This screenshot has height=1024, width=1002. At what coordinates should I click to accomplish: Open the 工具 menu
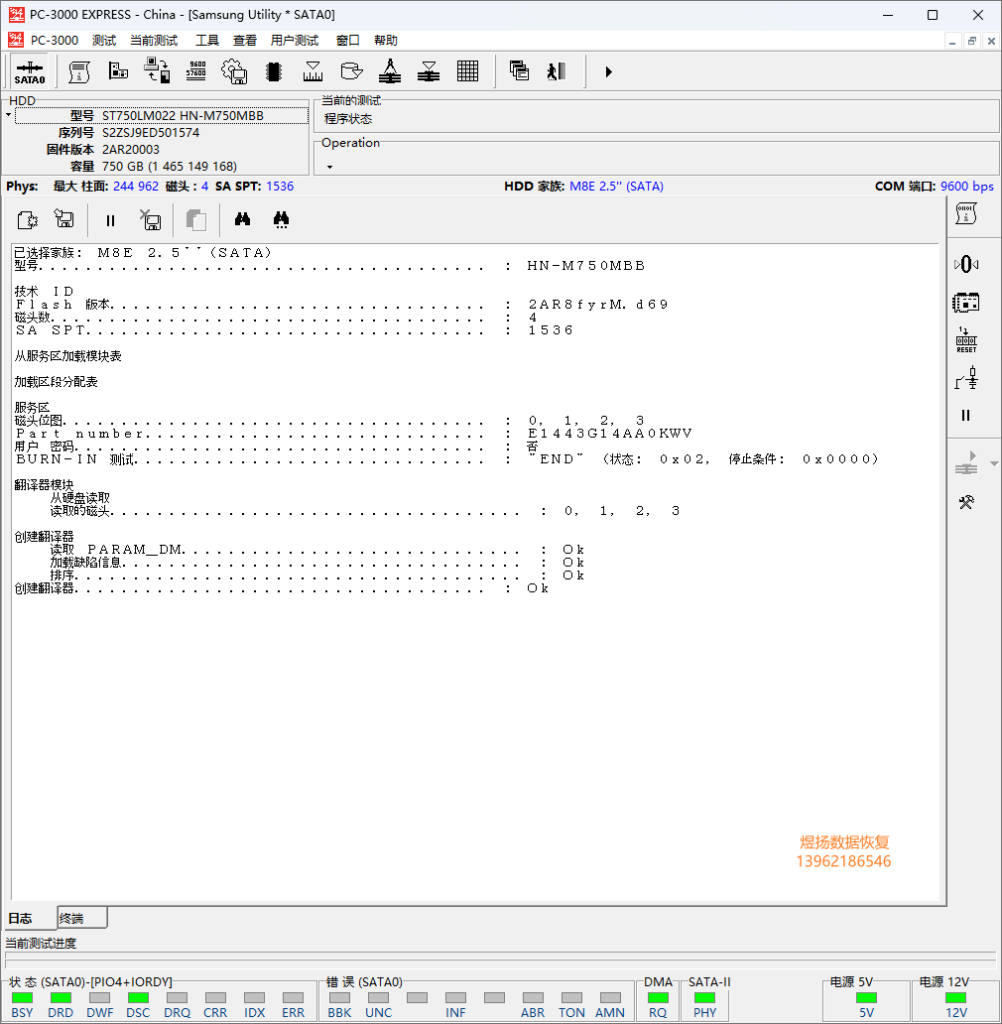(x=207, y=40)
